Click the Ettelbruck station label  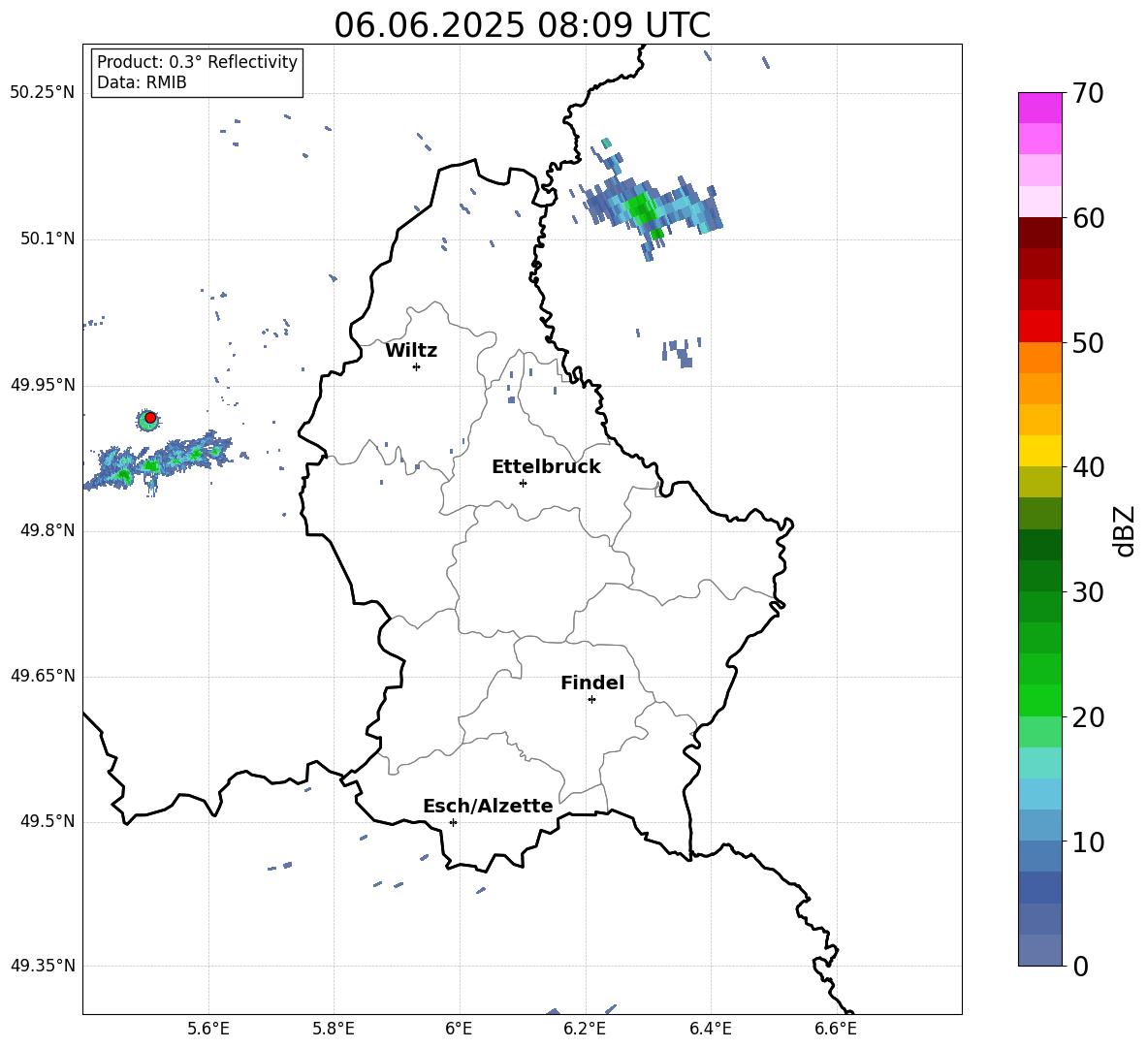(546, 467)
